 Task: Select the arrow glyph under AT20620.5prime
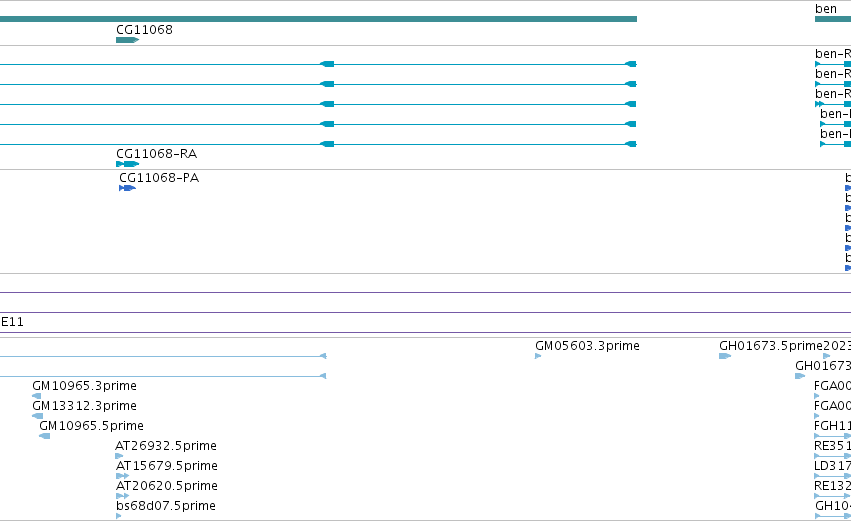pos(123,496)
